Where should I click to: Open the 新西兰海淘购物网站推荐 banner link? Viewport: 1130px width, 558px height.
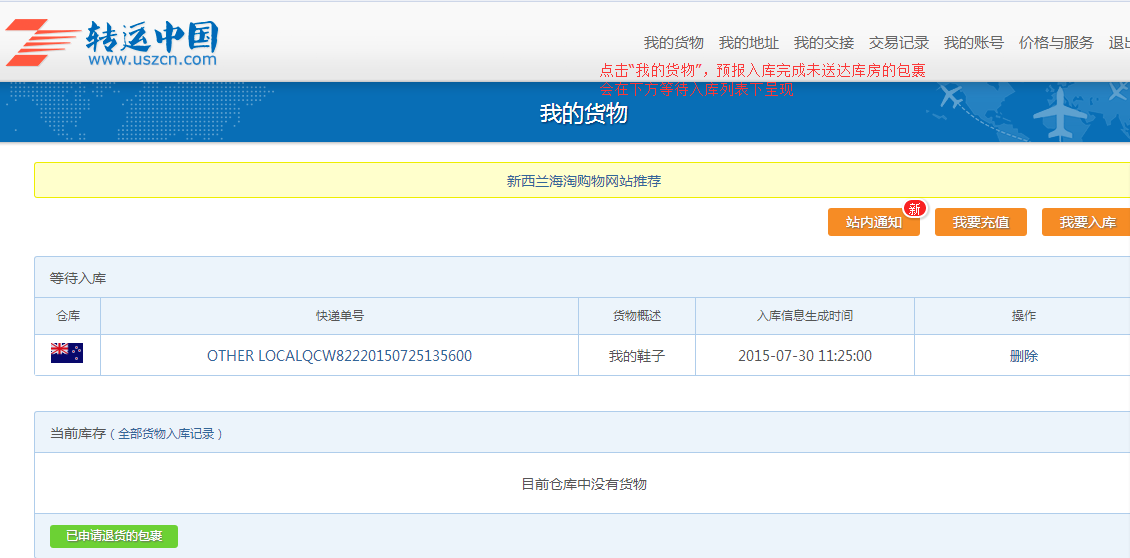click(x=584, y=181)
